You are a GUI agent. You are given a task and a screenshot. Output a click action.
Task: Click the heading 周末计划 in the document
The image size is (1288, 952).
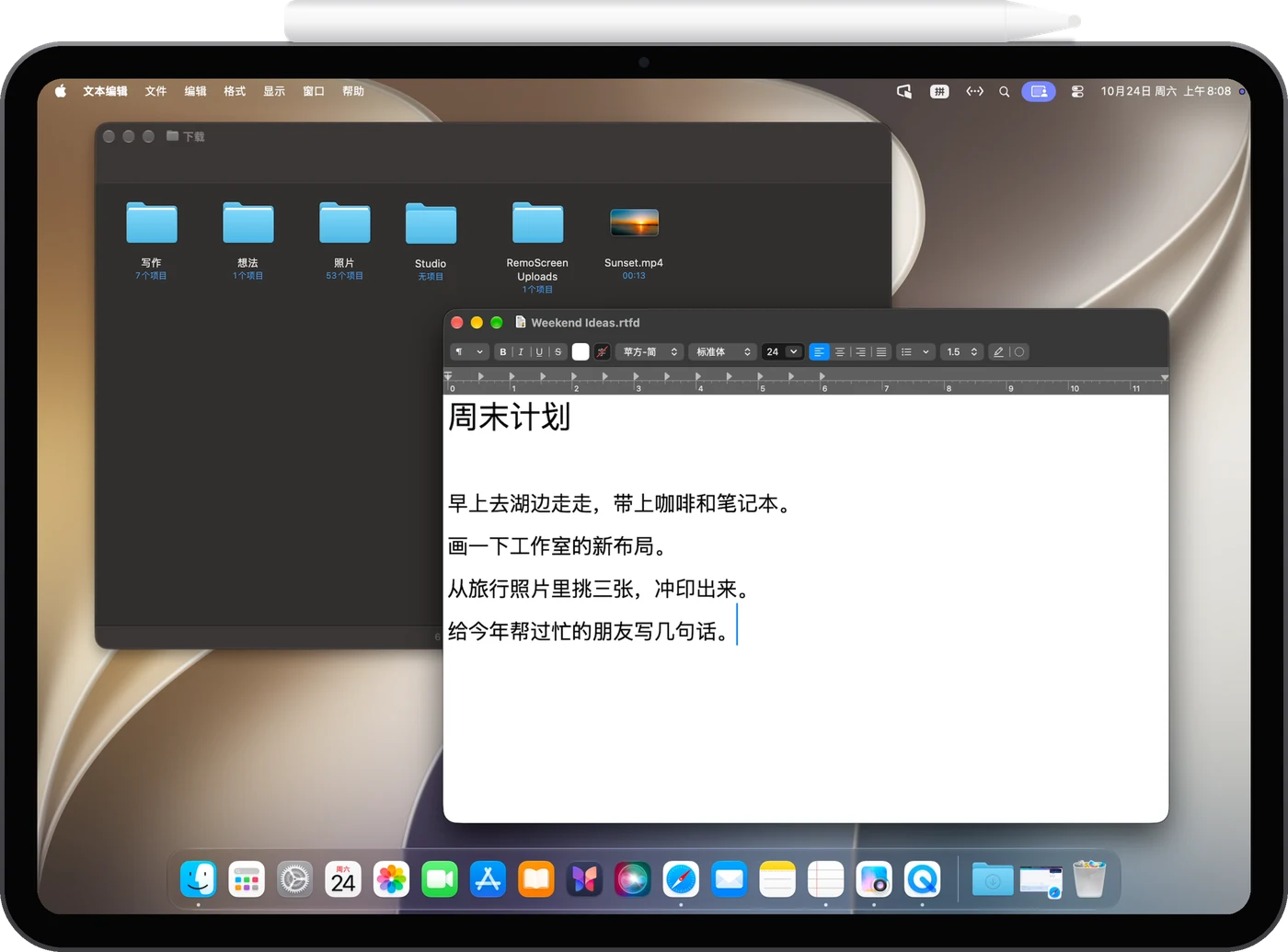click(509, 417)
